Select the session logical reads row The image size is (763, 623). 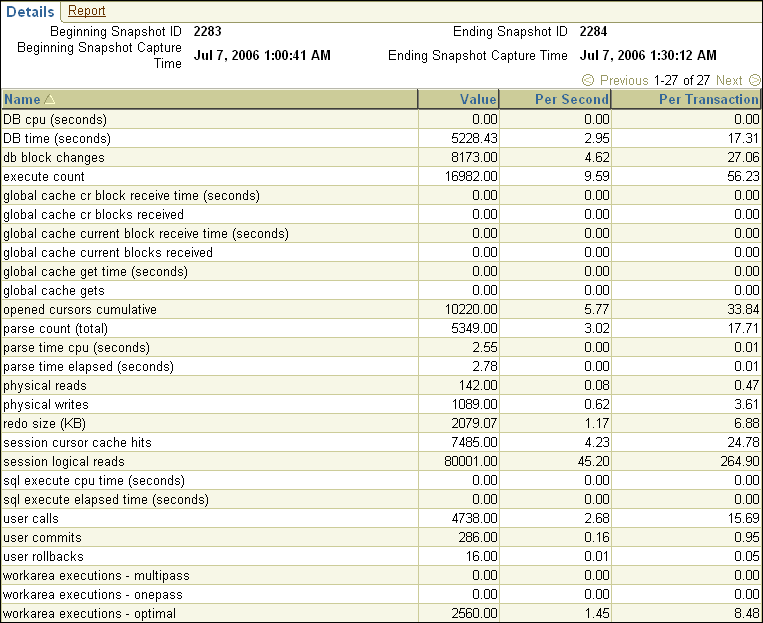pos(64,461)
